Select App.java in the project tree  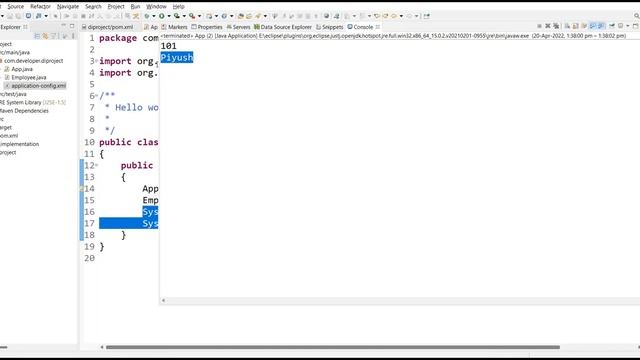point(22,69)
